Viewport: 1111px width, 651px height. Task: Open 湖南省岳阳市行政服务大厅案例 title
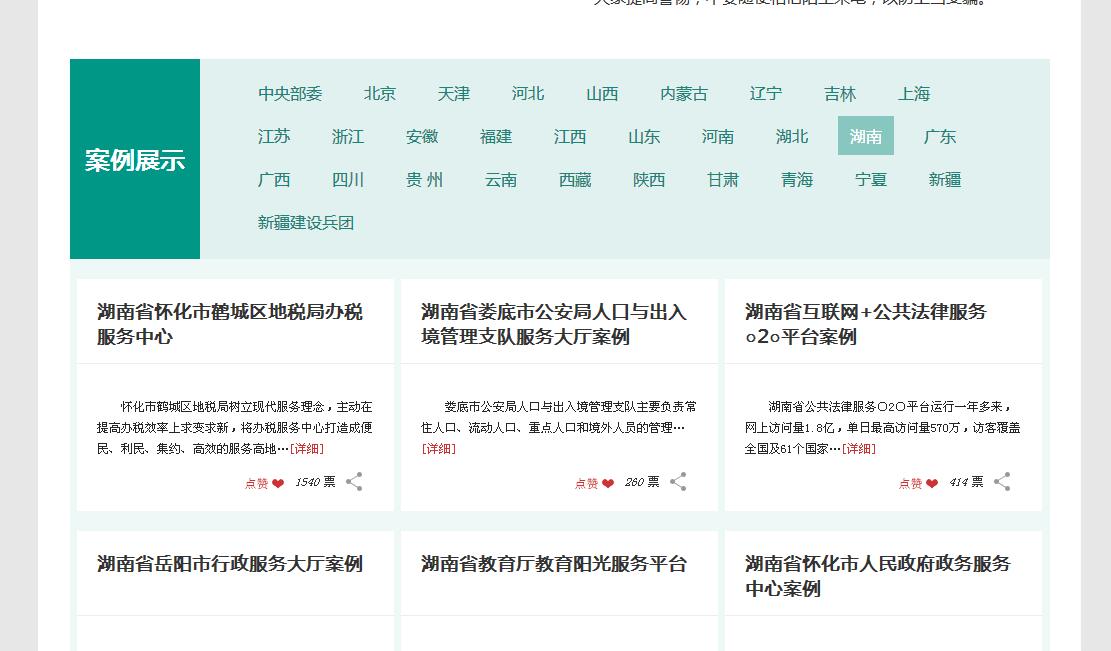click(x=230, y=564)
